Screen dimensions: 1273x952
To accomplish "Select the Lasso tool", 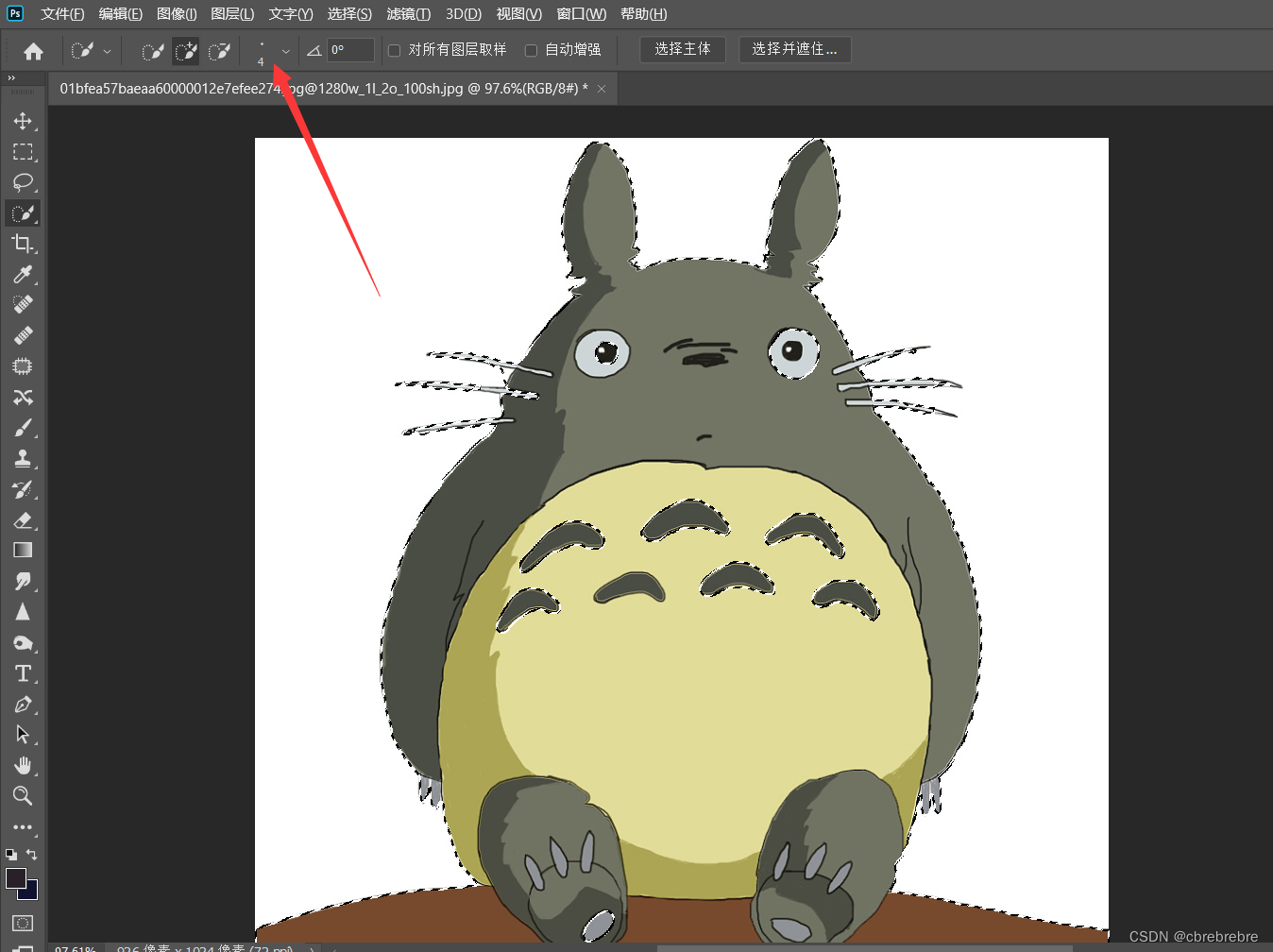I will (23, 182).
